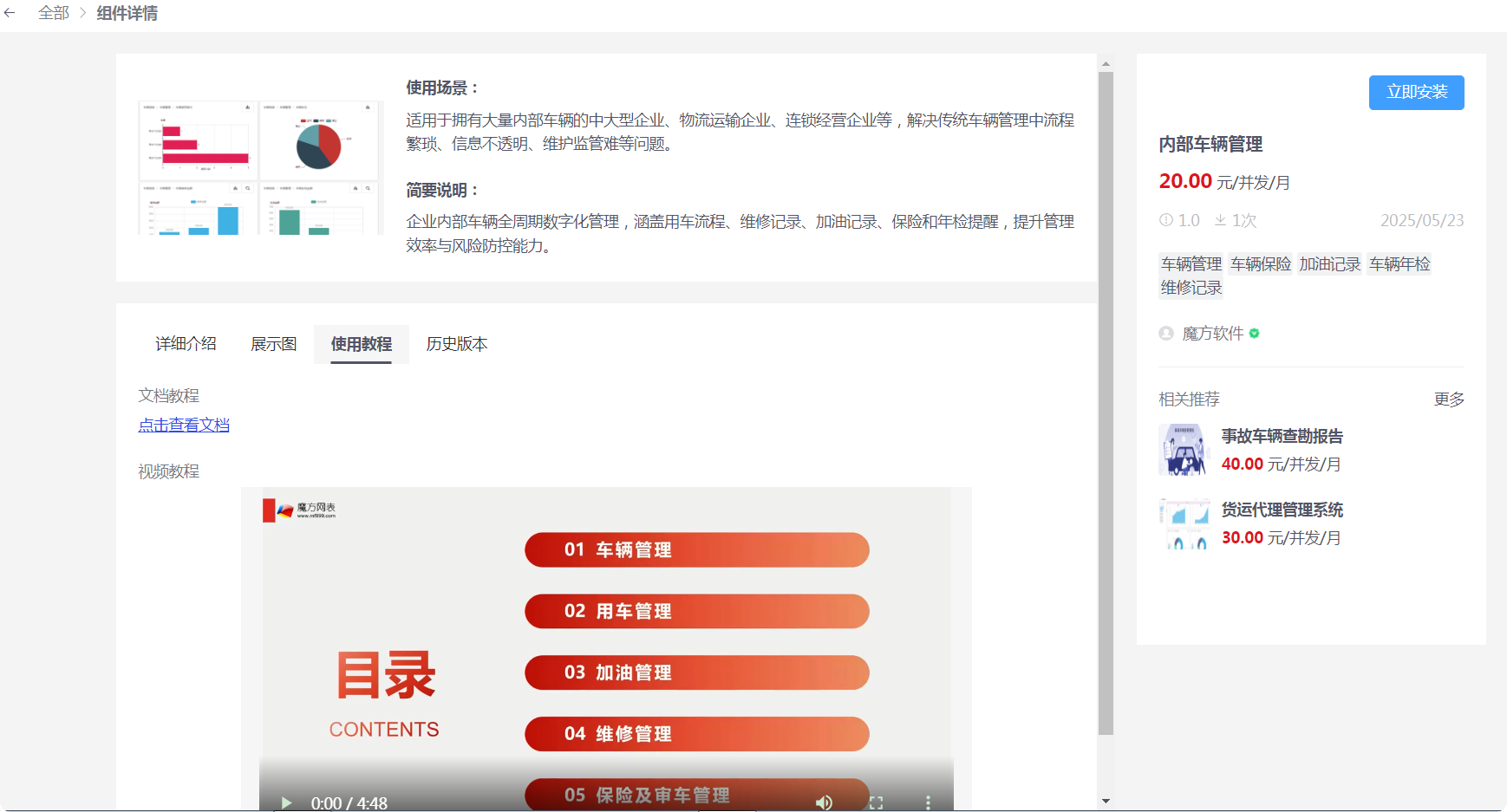This screenshot has width=1507, height=812.
Task: Click the vertical scrollbar thumb
Action: point(1106,403)
